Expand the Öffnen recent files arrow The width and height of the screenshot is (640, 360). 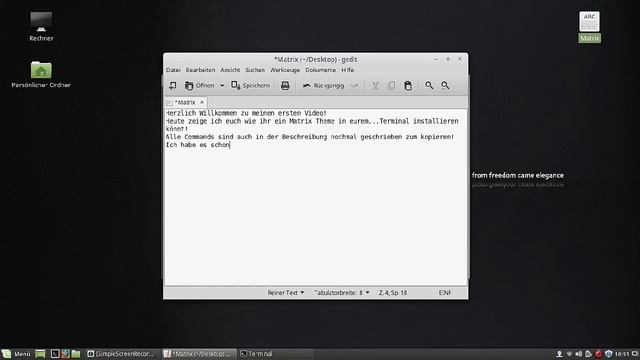point(222,86)
